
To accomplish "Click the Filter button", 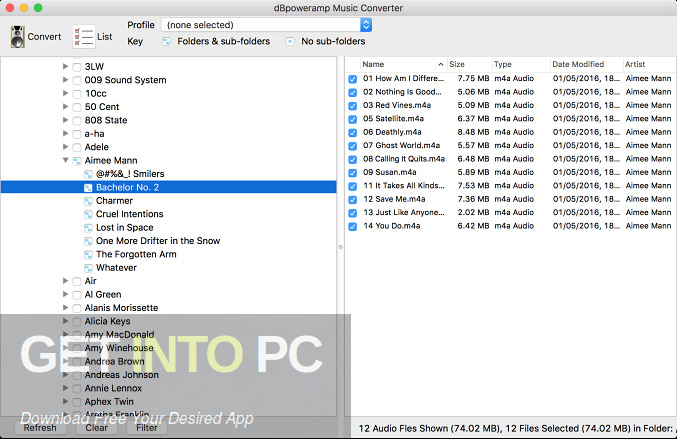I will coord(147,428).
